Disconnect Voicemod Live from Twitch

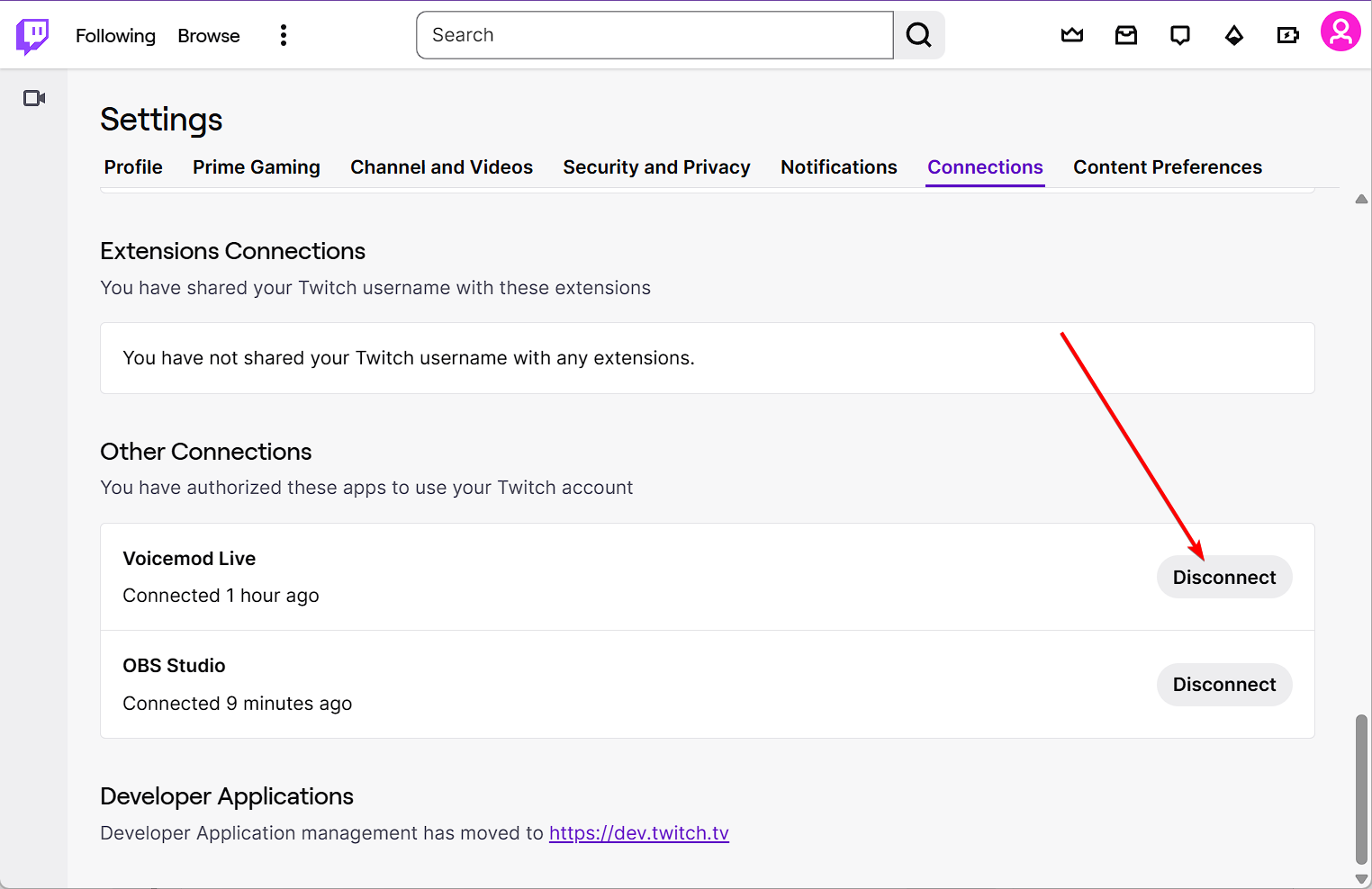[1223, 578]
